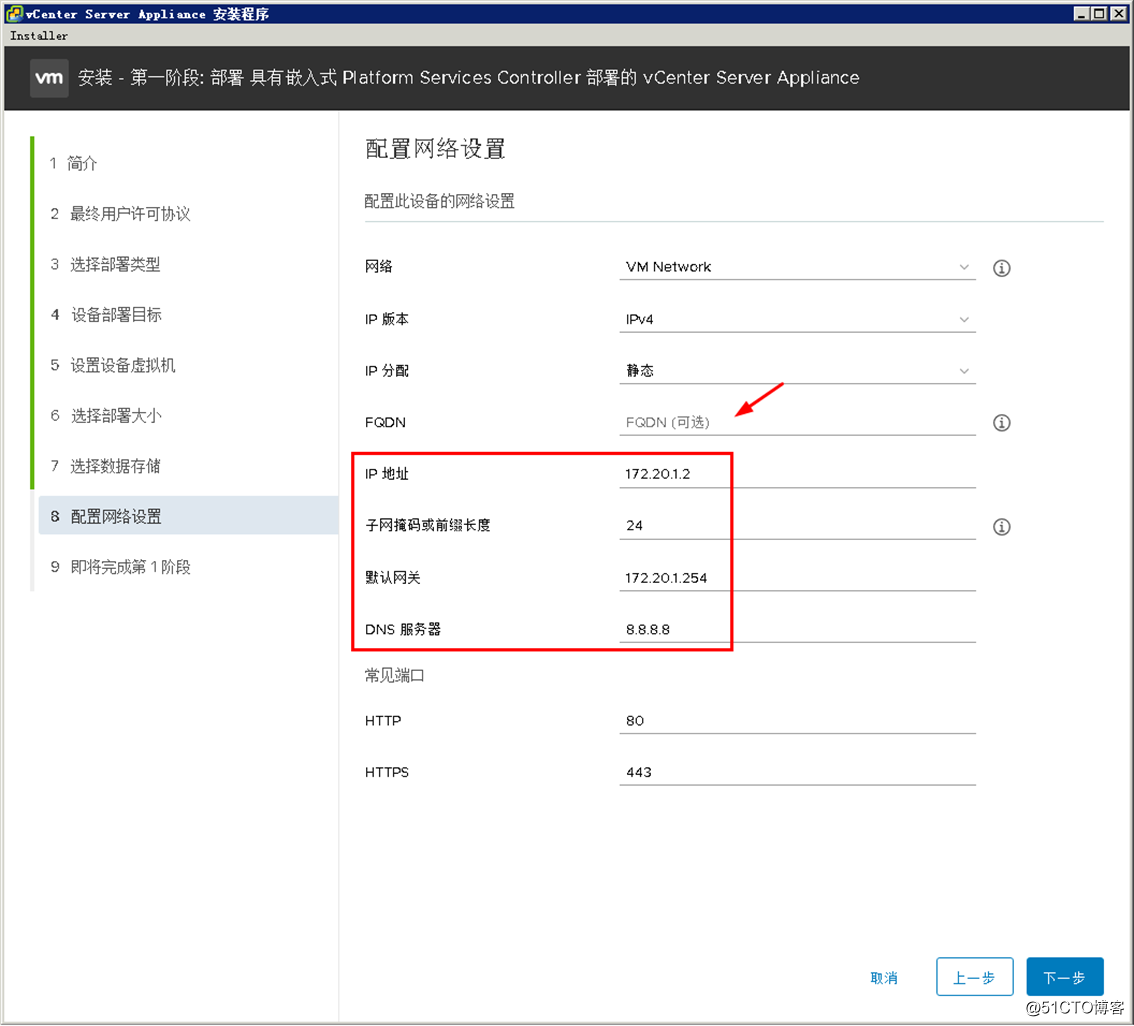Open the IP 版本 dropdown showing IPv4
This screenshot has height=1026, width=1134.
[797, 320]
